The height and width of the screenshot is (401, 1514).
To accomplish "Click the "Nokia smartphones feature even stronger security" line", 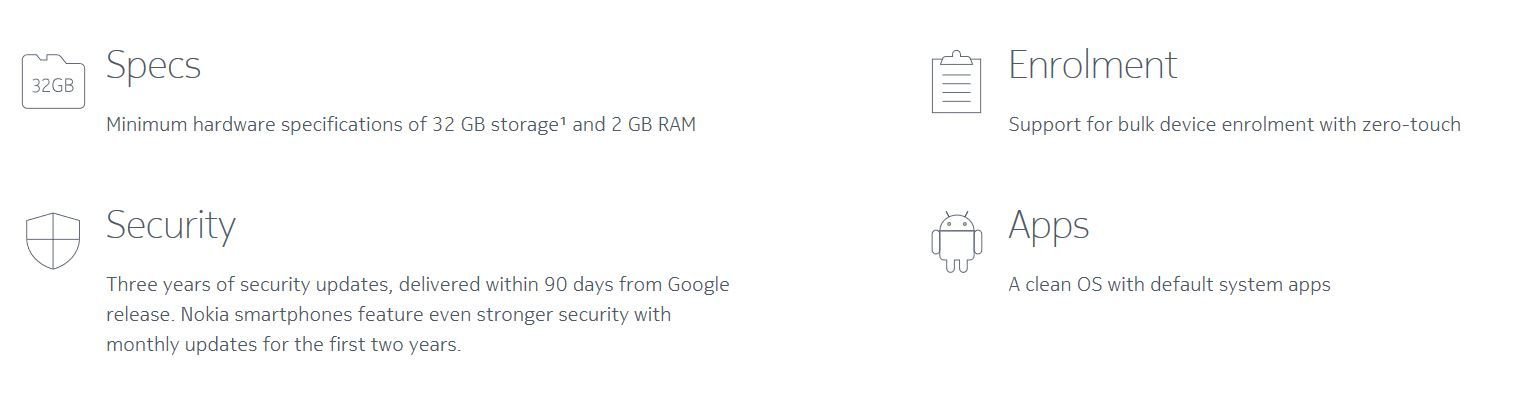I will [388, 315].
